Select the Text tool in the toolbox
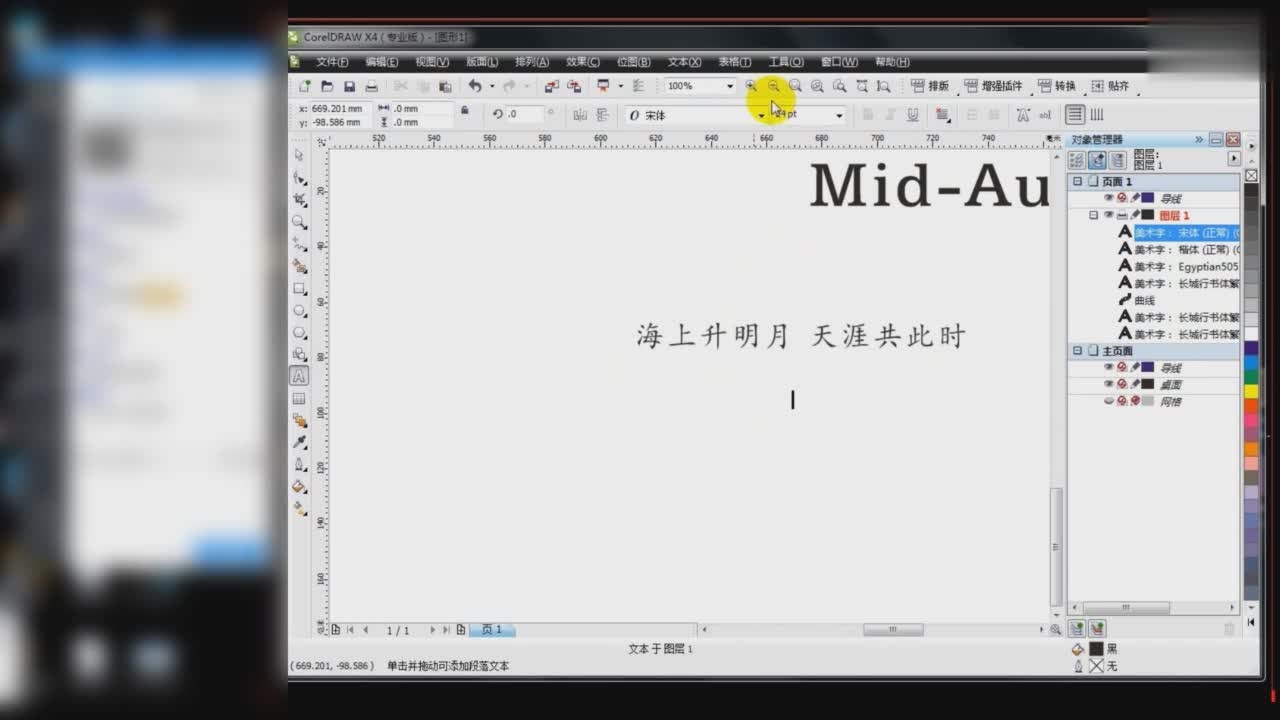Screen dimensions: 1280x720 299,376
